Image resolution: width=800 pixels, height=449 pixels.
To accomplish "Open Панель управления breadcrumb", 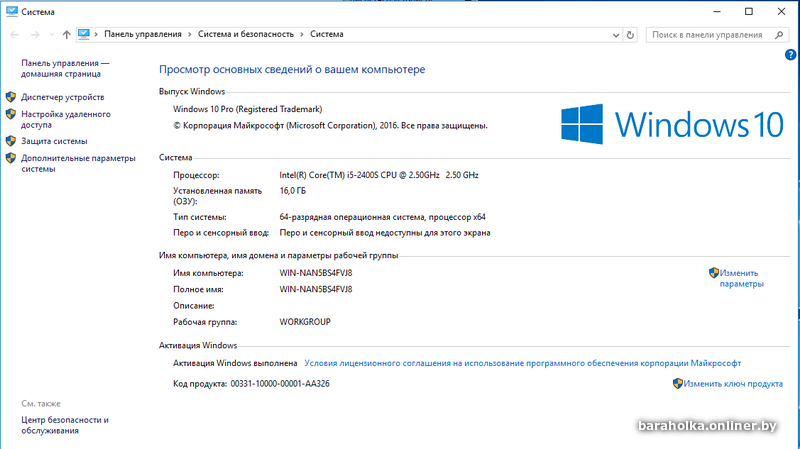I will point(143,34).
